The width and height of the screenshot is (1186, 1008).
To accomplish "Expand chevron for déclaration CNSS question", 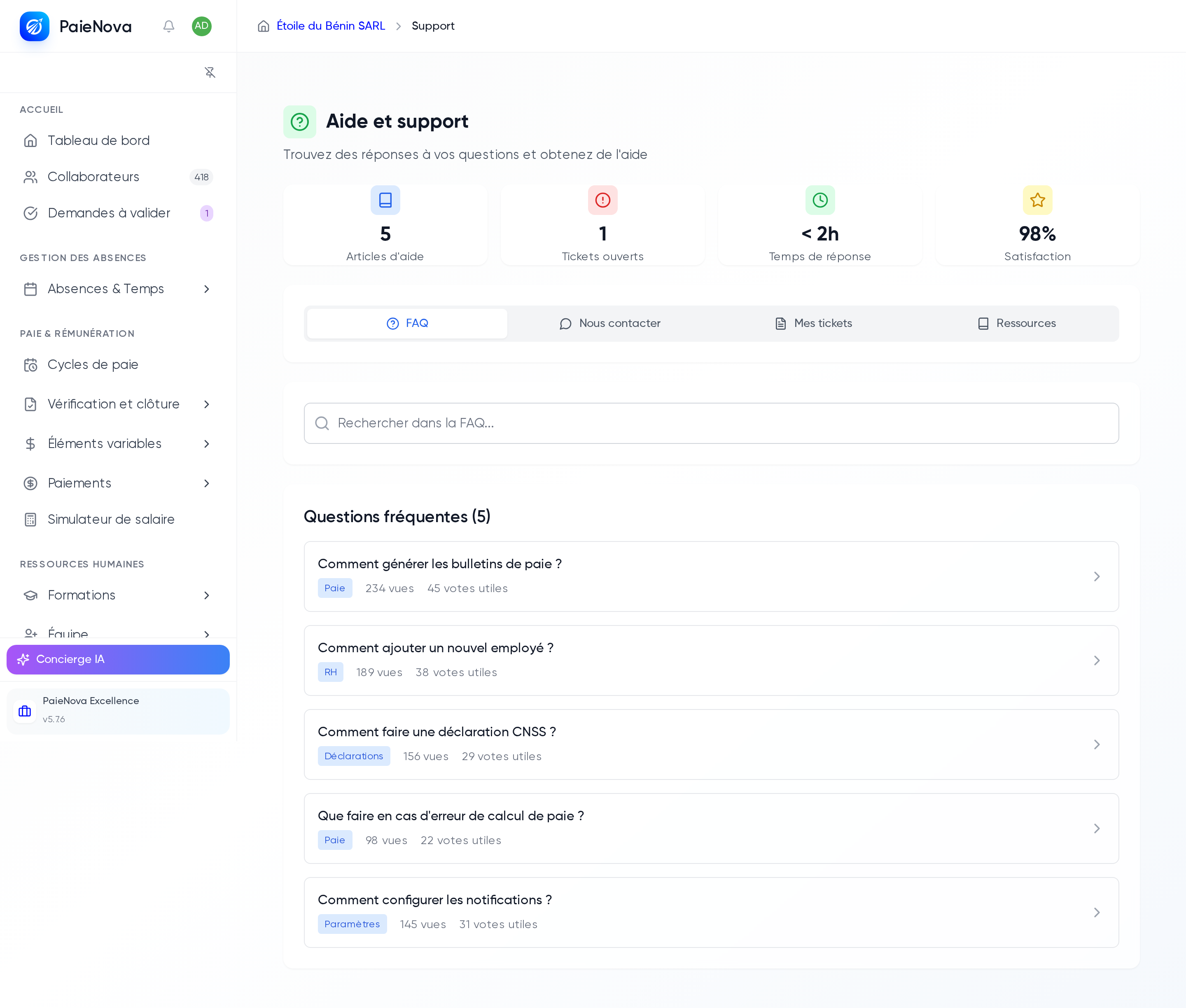I will coord(1096,744).
